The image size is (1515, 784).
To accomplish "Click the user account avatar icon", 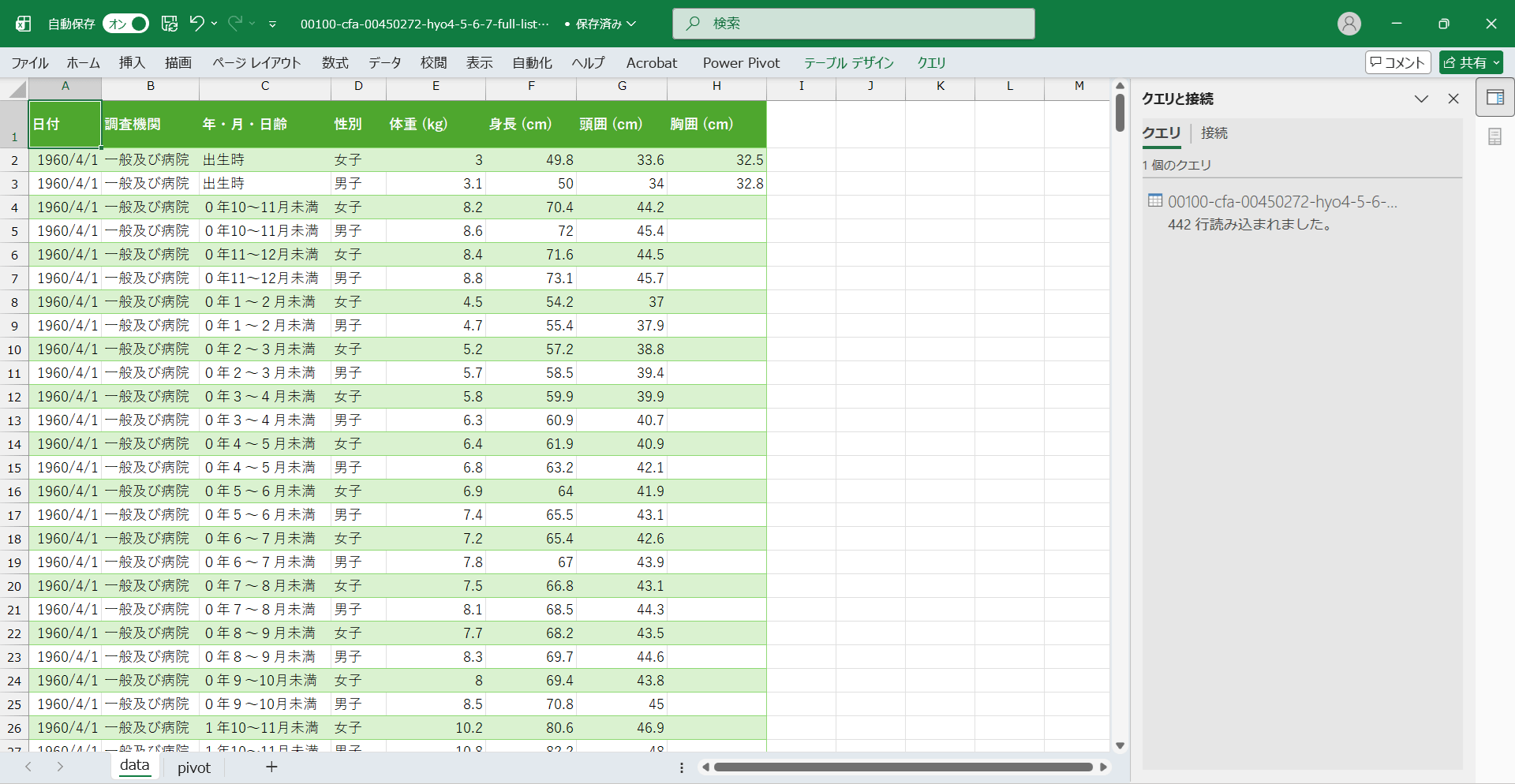I will [x=1349, y=24].
